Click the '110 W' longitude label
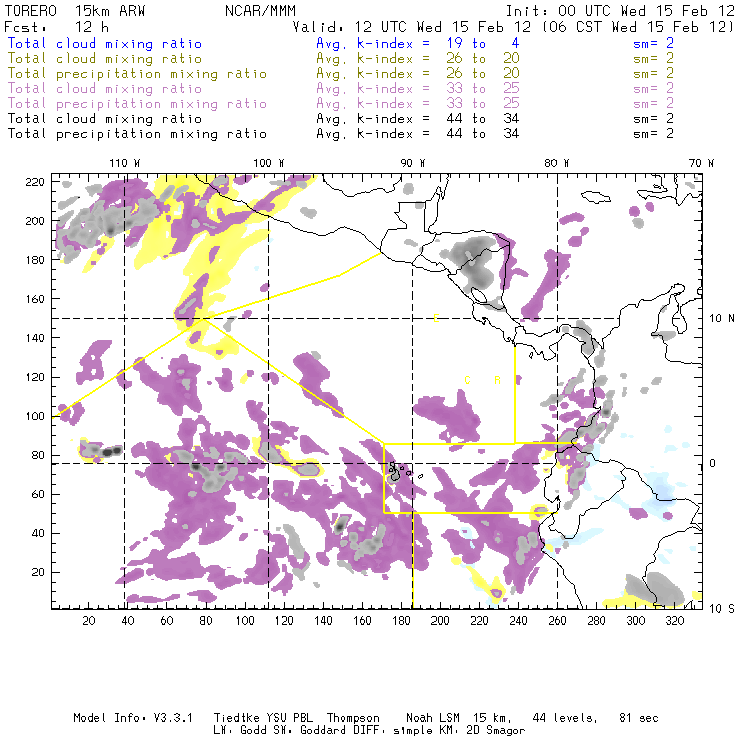Viewport: 740px width, 740px height. point(125,163)
